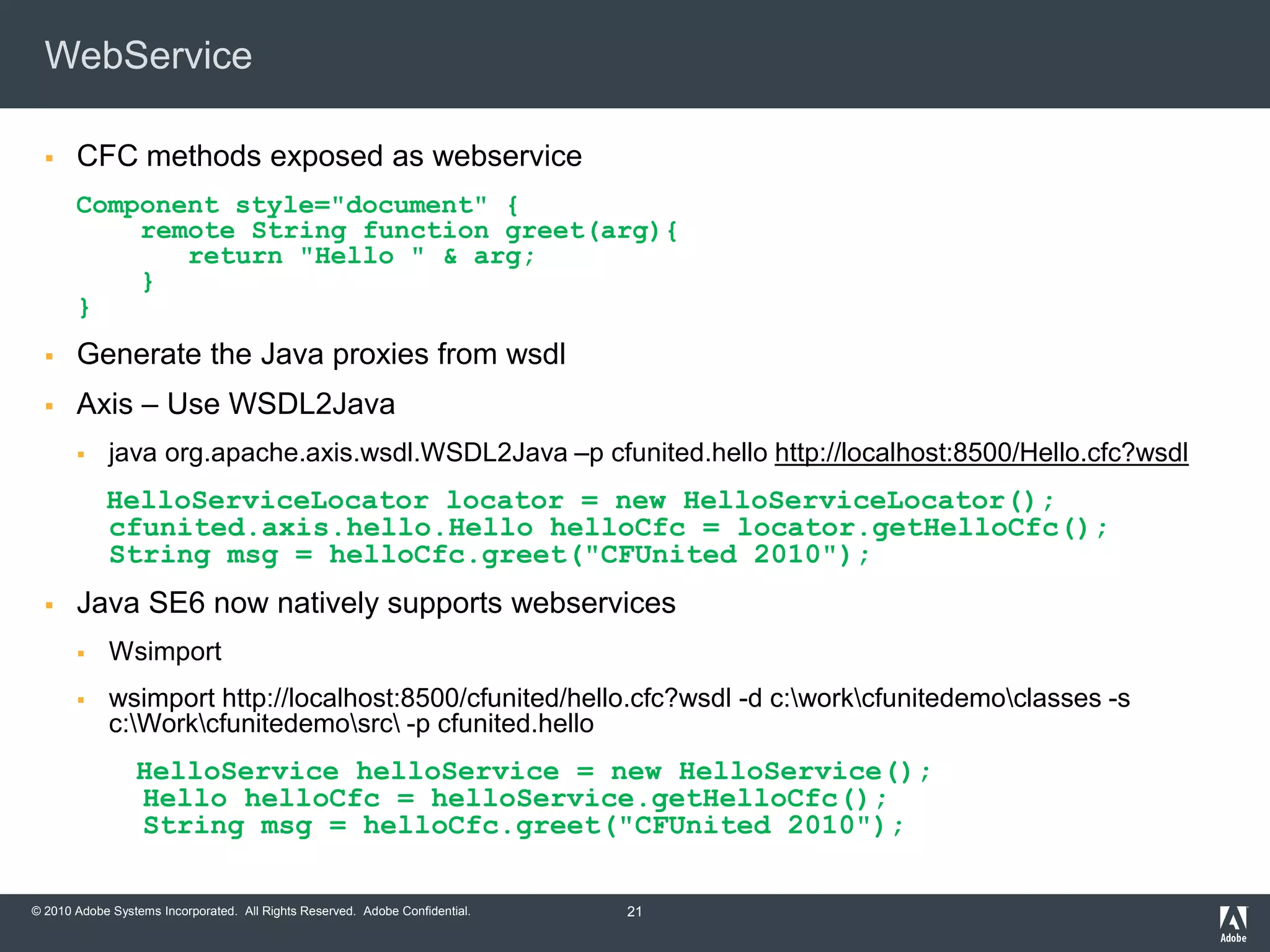Click the 'HelloServiceLocator locator = new' code line

pyautogui.click(x=581, y=501)
